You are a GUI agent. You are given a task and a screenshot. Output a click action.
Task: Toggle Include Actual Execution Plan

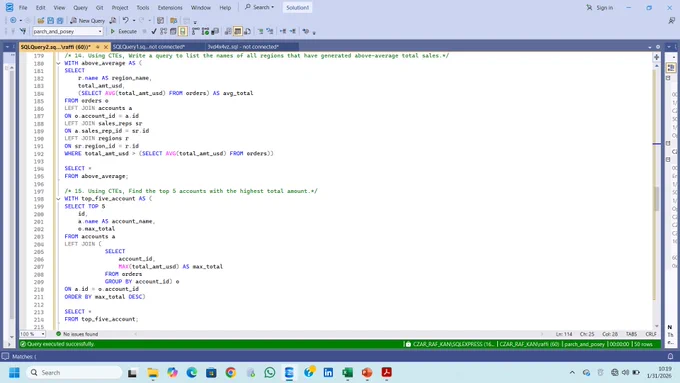pyautogui.click(x=196, y=31)
